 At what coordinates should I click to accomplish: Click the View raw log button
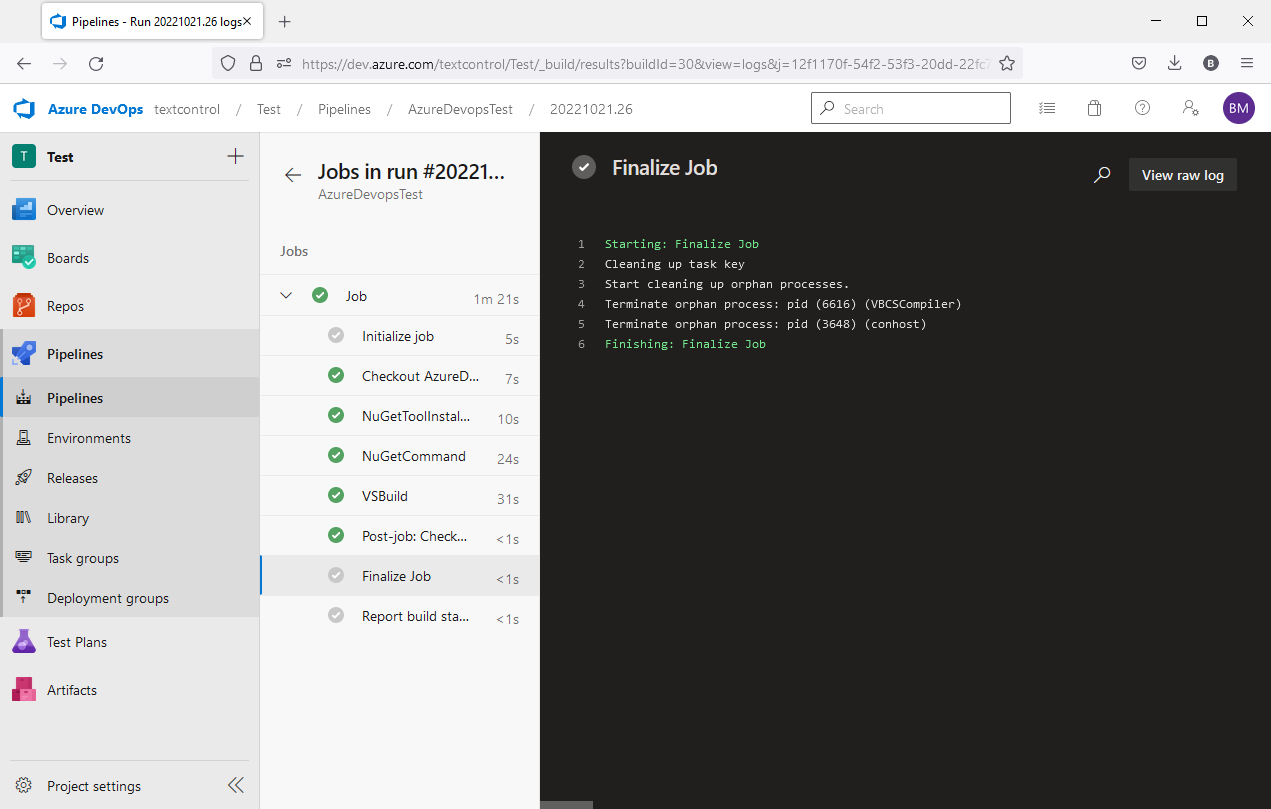tap(1182, 174)
